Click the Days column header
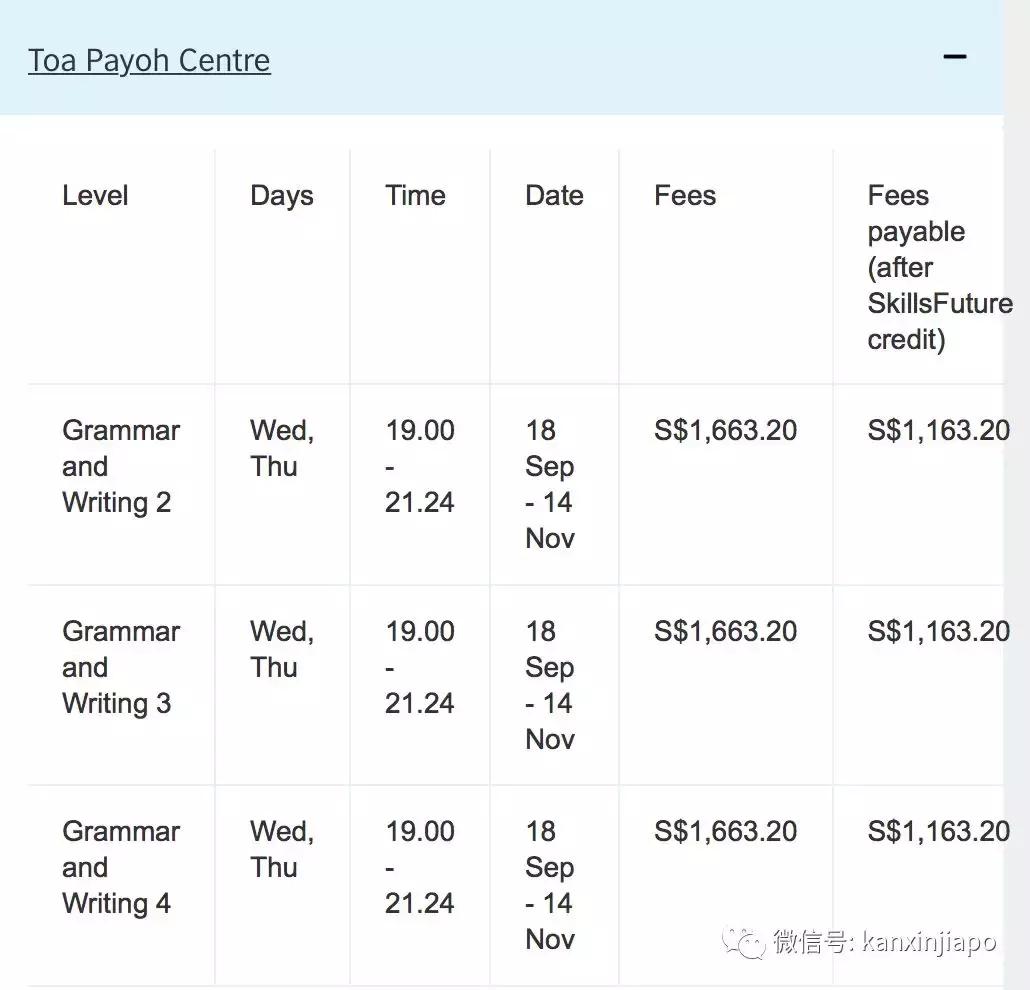The height and width of the screenshot is (990, 1030). click(281, 195)
